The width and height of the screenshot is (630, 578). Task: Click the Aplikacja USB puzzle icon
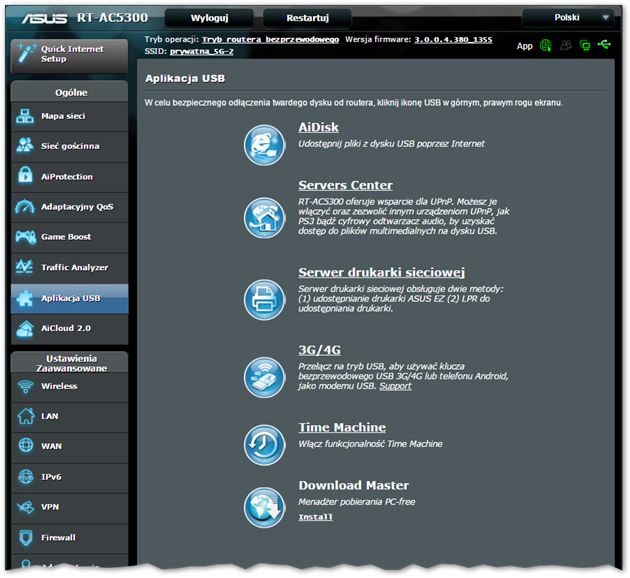25,298
